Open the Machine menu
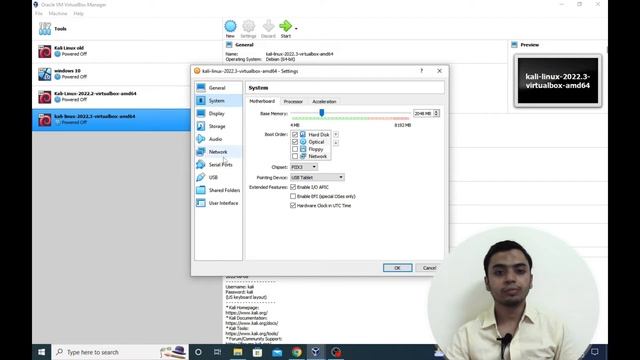The width and height of the screenshot is (640, 360). (58, 13)
